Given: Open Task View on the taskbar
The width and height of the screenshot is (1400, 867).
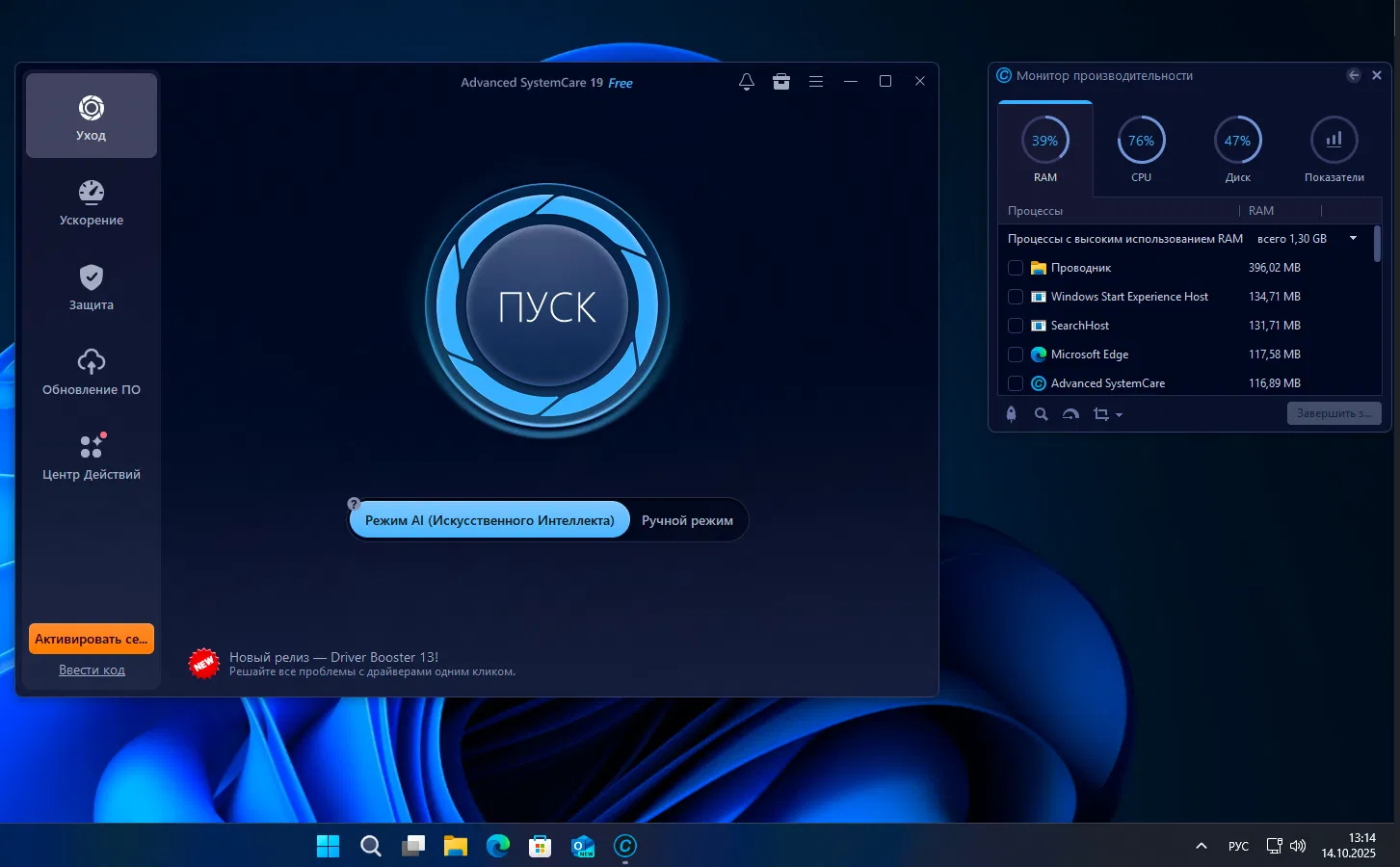Looking at the screenshot, I should coord(413,846).
